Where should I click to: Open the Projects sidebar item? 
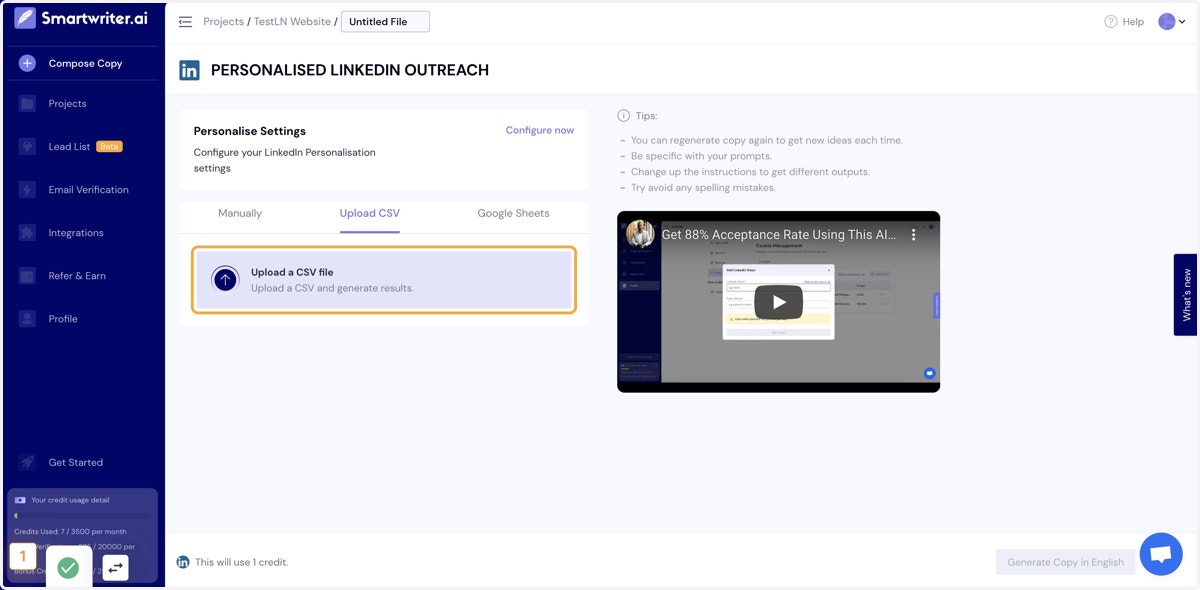coord(67,104)
